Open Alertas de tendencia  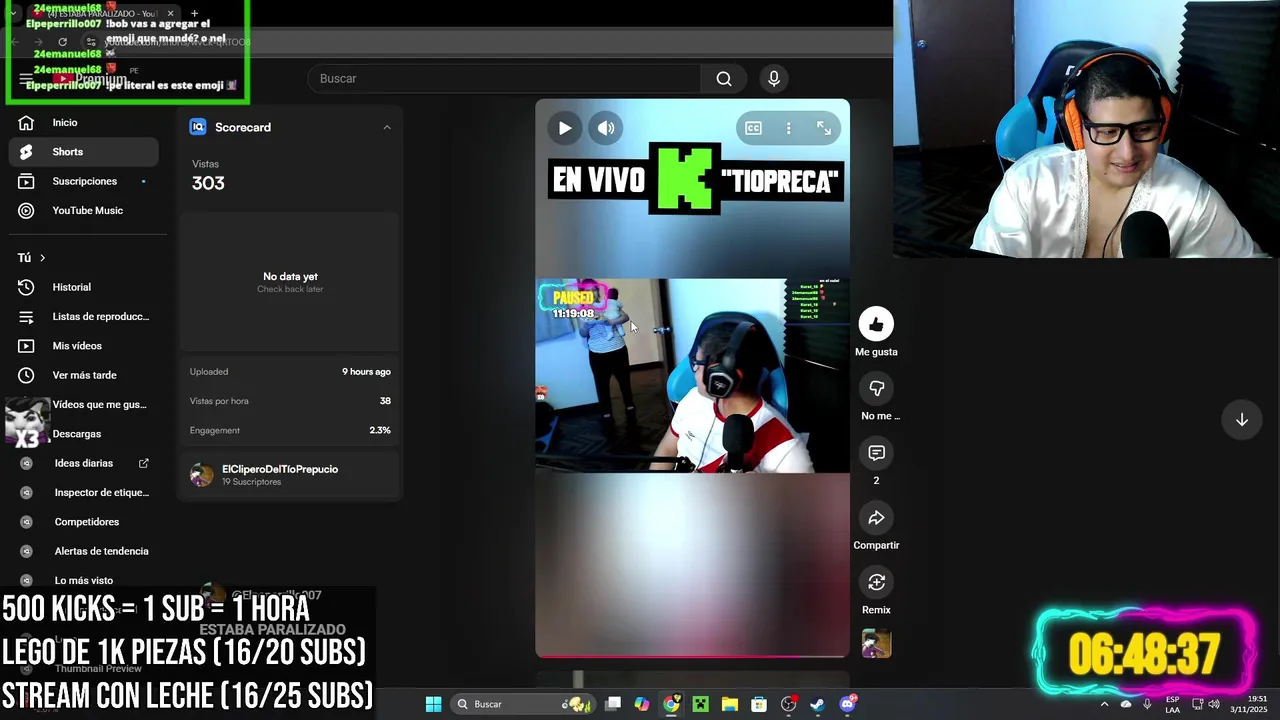click(84, 551)
